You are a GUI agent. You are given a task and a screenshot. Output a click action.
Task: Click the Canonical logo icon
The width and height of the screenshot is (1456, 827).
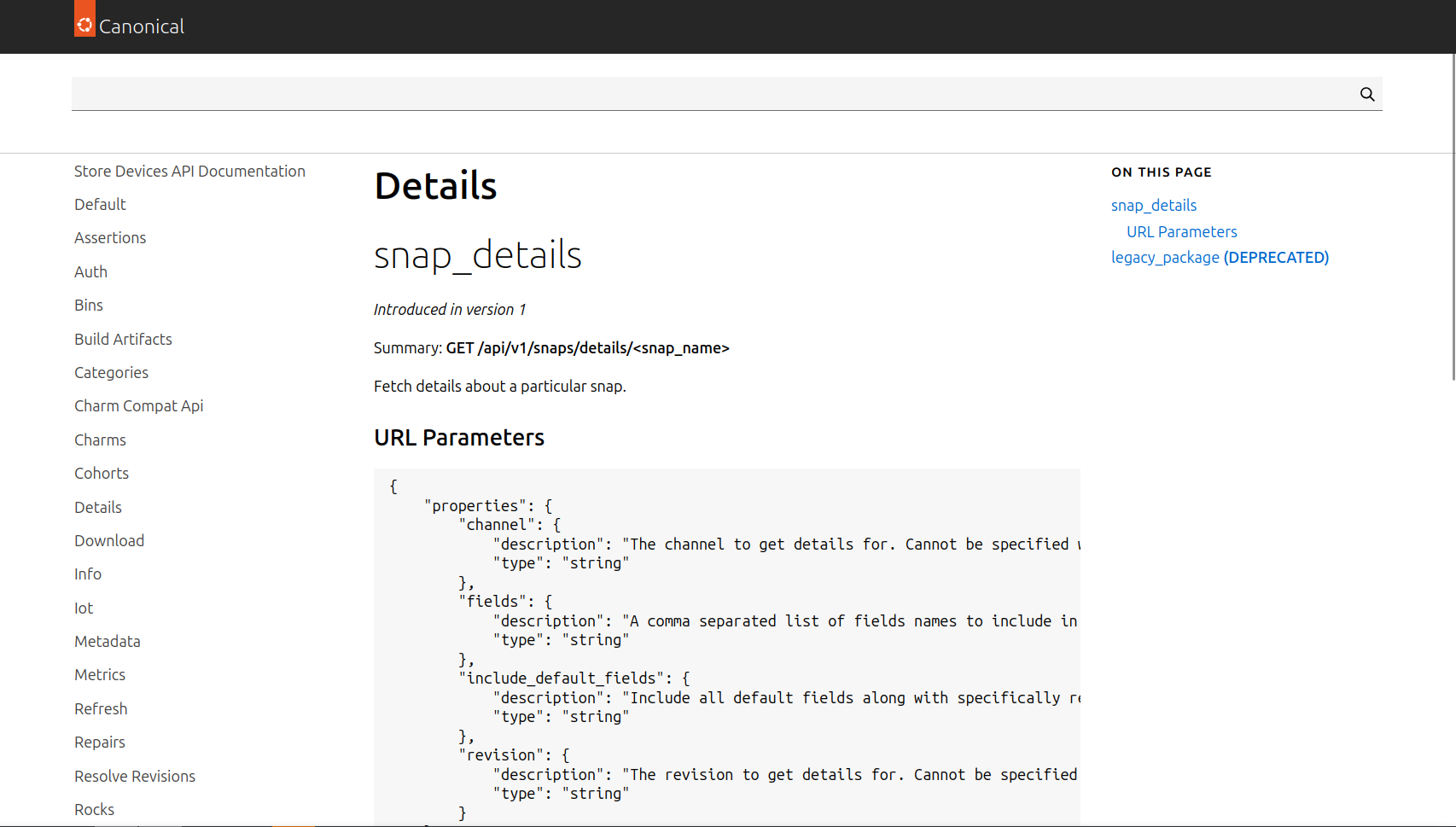84,24
